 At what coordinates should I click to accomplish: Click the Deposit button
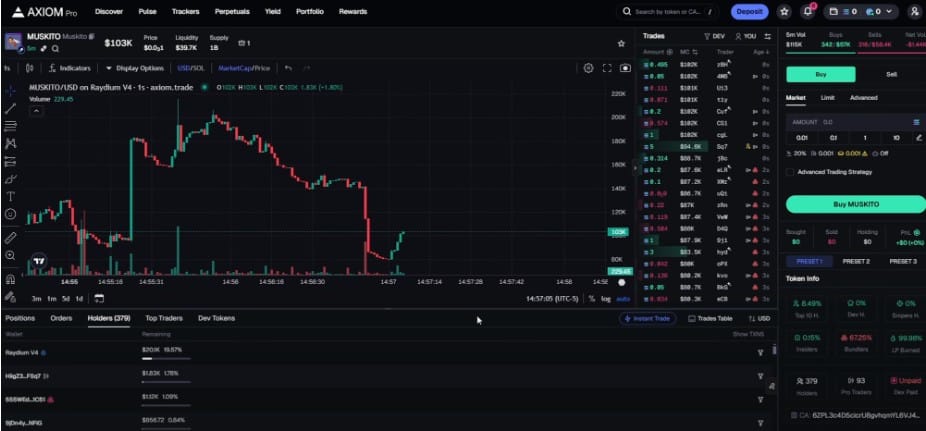pyautogui.click(x=749, y=11)
